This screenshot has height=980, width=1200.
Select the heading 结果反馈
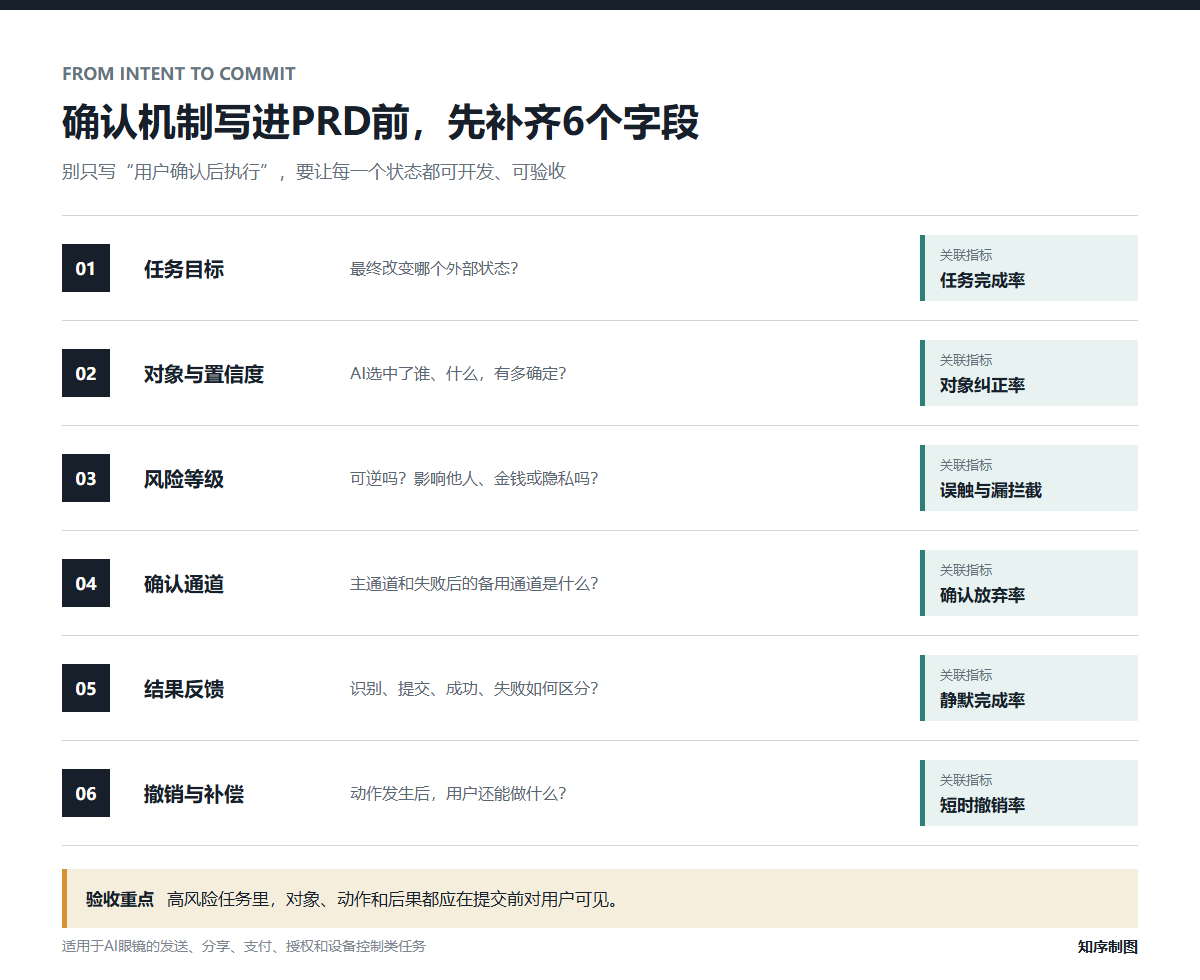point(184,689)
